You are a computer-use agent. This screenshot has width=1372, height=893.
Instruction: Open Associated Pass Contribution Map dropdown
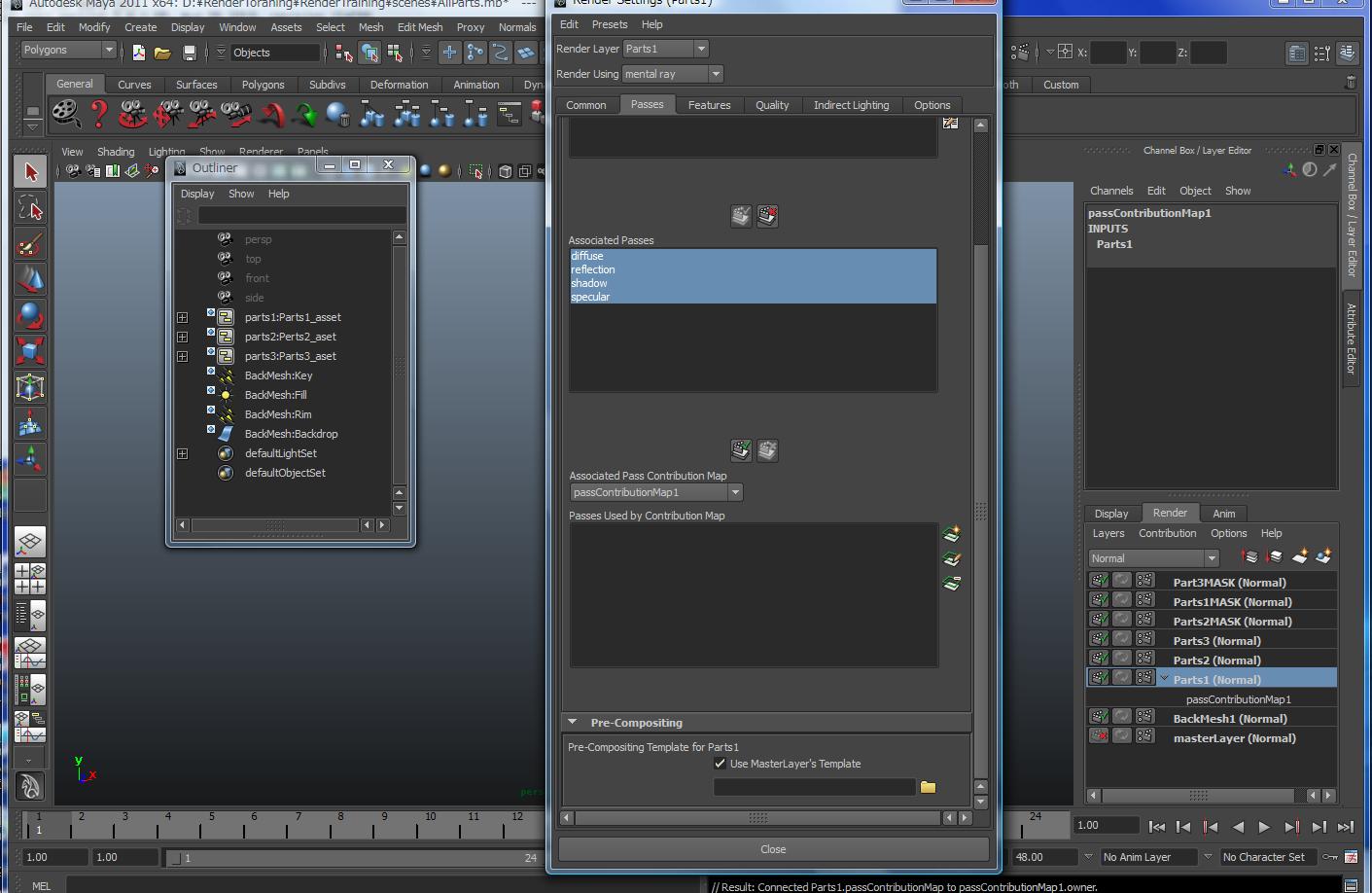[656, 492]
